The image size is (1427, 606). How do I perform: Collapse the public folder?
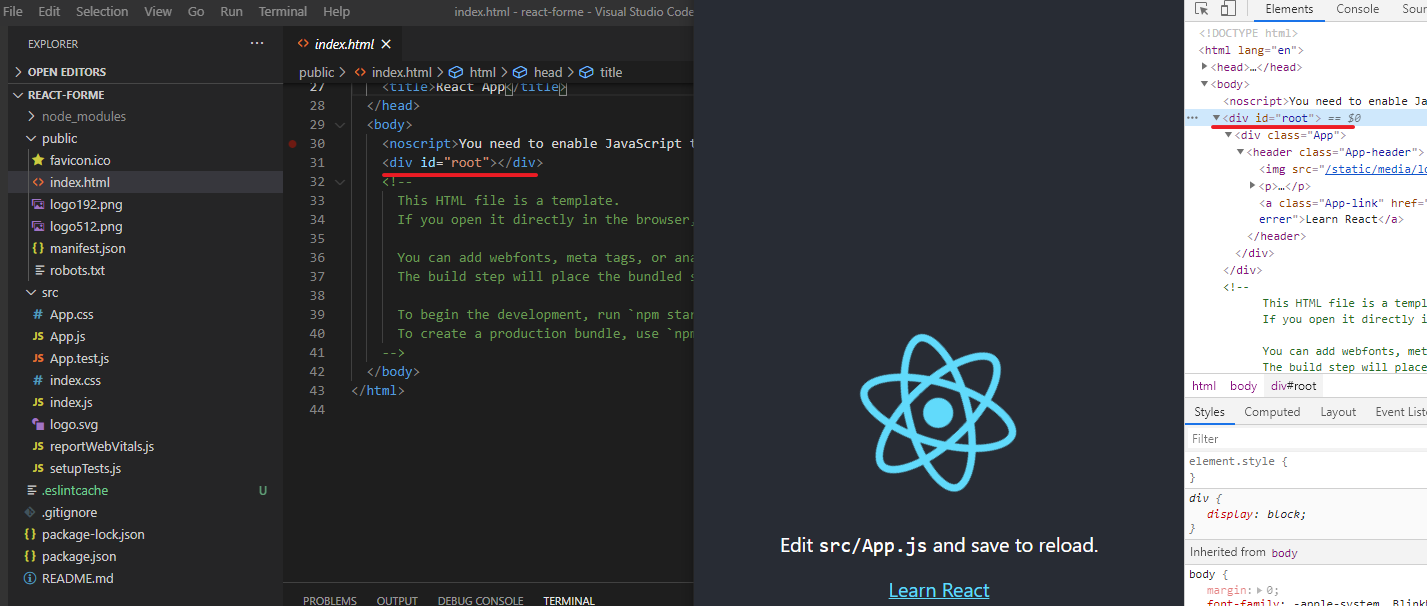point(59,138)
